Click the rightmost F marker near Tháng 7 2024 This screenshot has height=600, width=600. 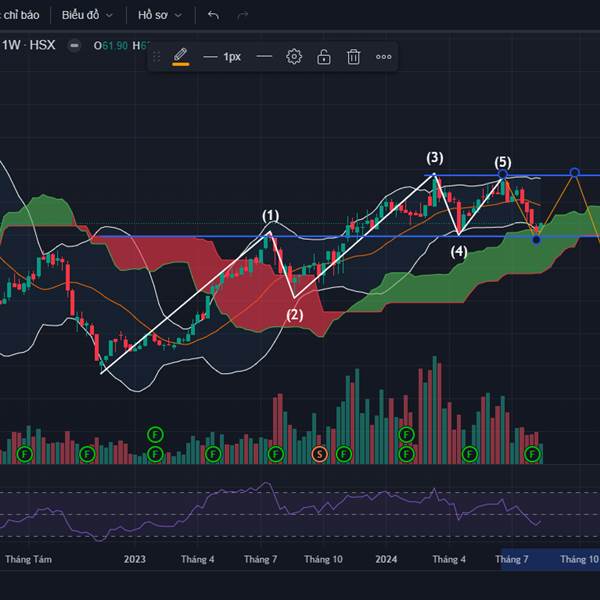pos(532,454)
